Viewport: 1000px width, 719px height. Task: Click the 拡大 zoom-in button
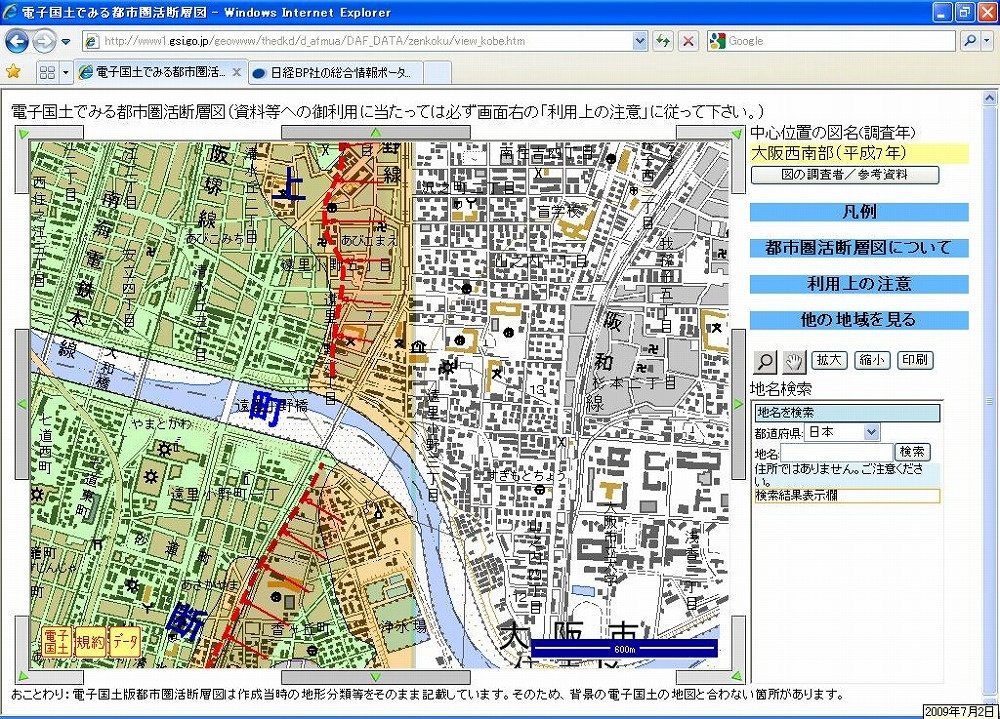coord(829,361)
